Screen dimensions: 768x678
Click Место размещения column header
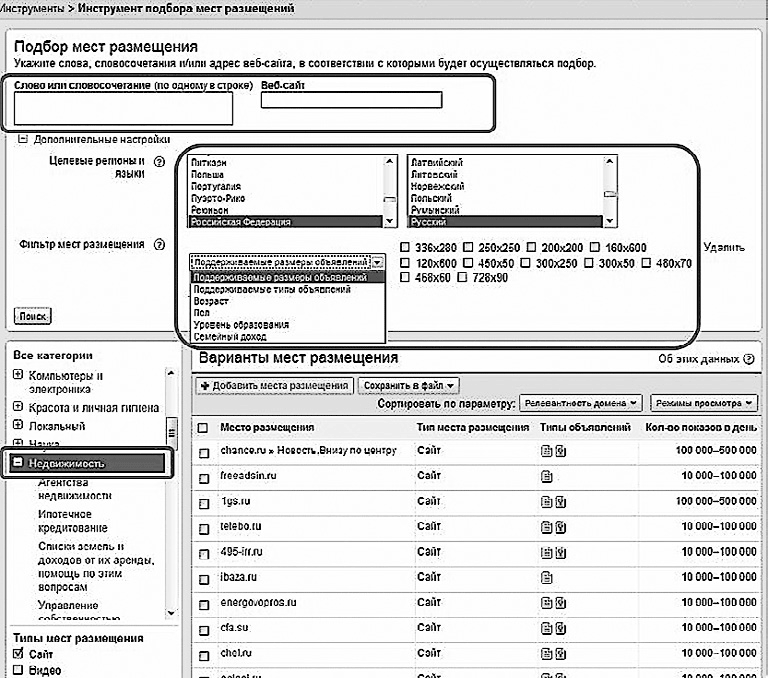pos(267,427)
